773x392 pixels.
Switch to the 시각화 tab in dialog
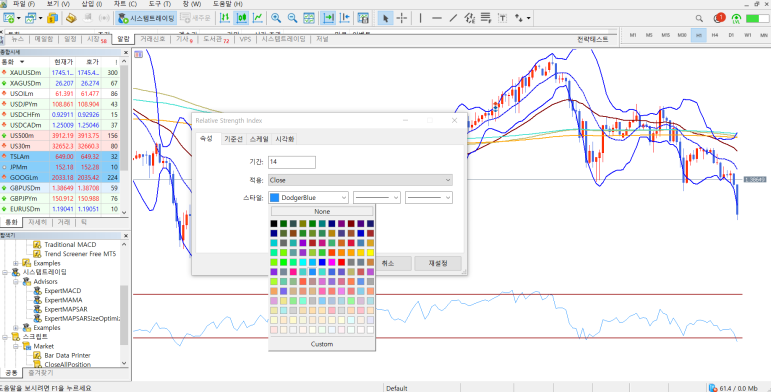pos(284,139)
